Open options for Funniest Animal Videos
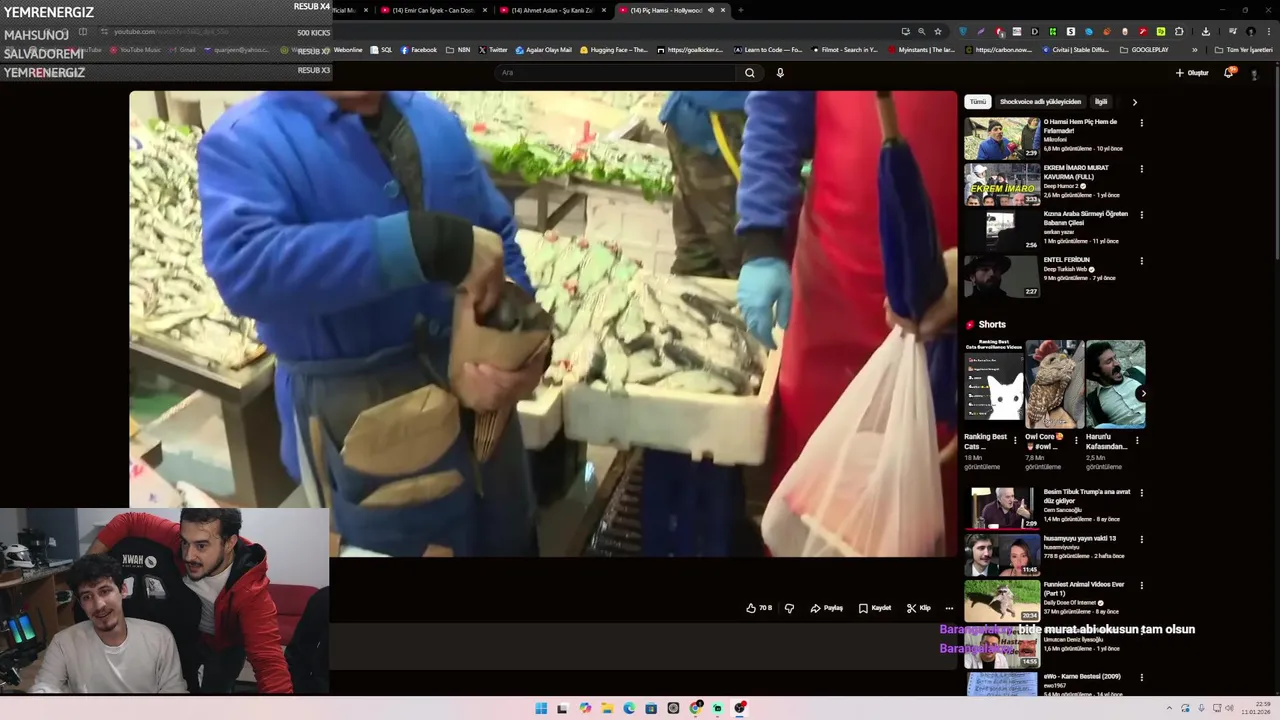Image resolution: width=1280 pixels, height=720 pixels. click(x=1141, y=585)
